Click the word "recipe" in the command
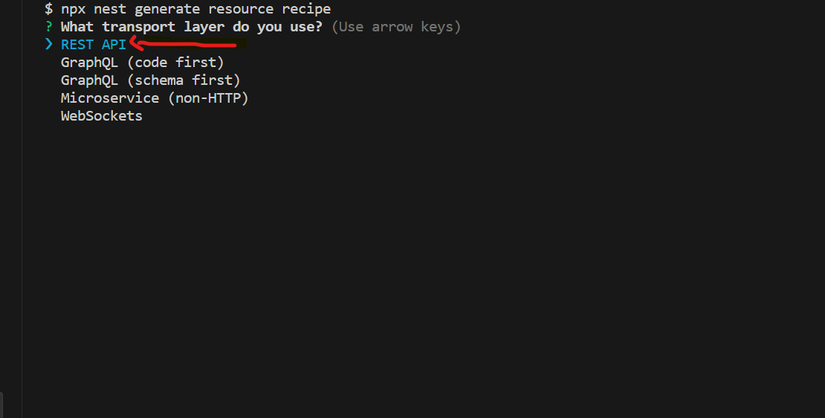 (x=306, y=9)
